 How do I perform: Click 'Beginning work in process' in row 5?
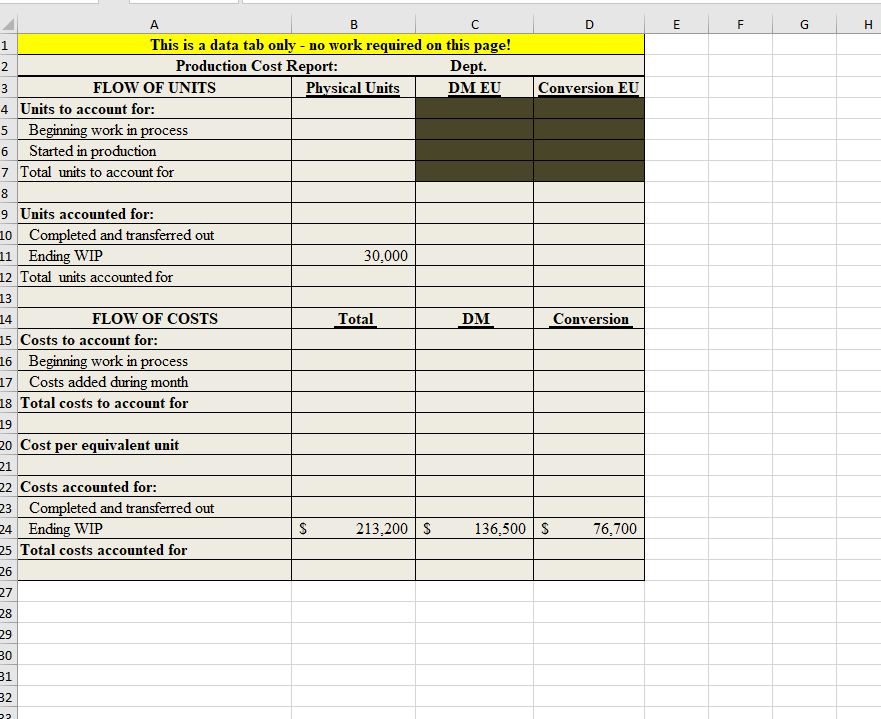155,130
